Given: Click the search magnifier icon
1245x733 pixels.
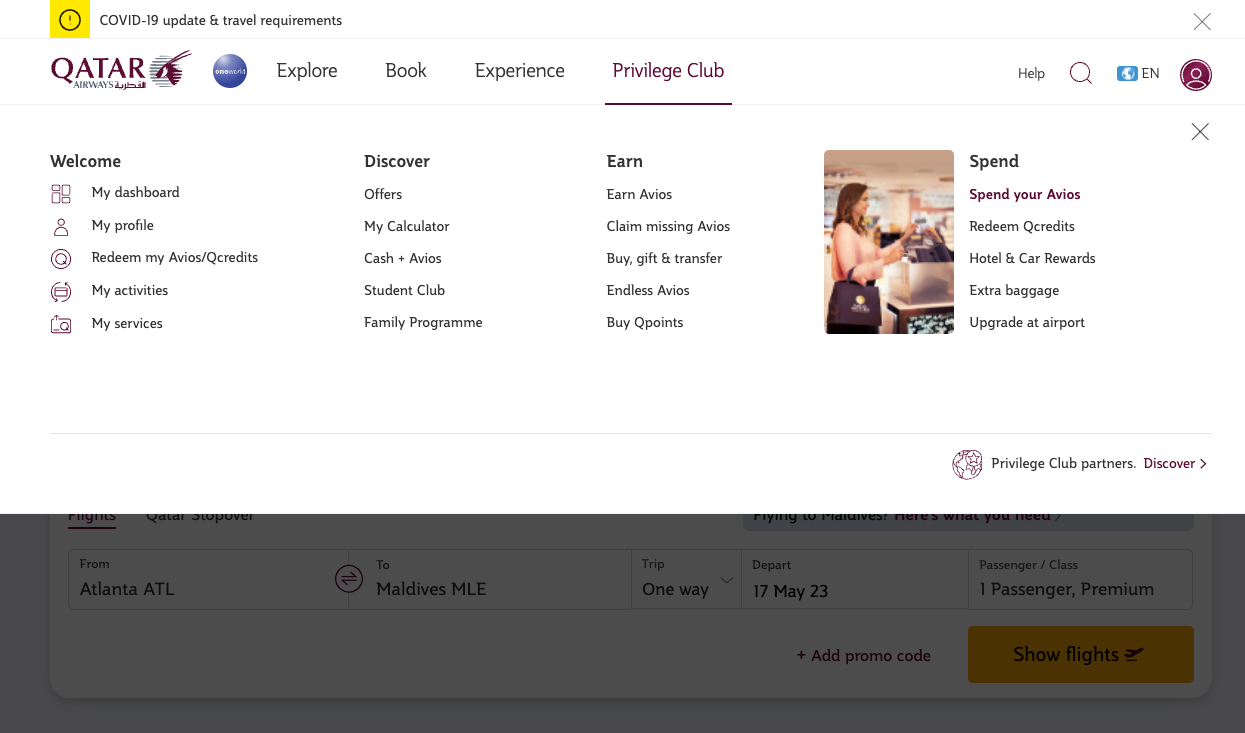Looking at the screenshot, I should click(x=1080, y=73).
